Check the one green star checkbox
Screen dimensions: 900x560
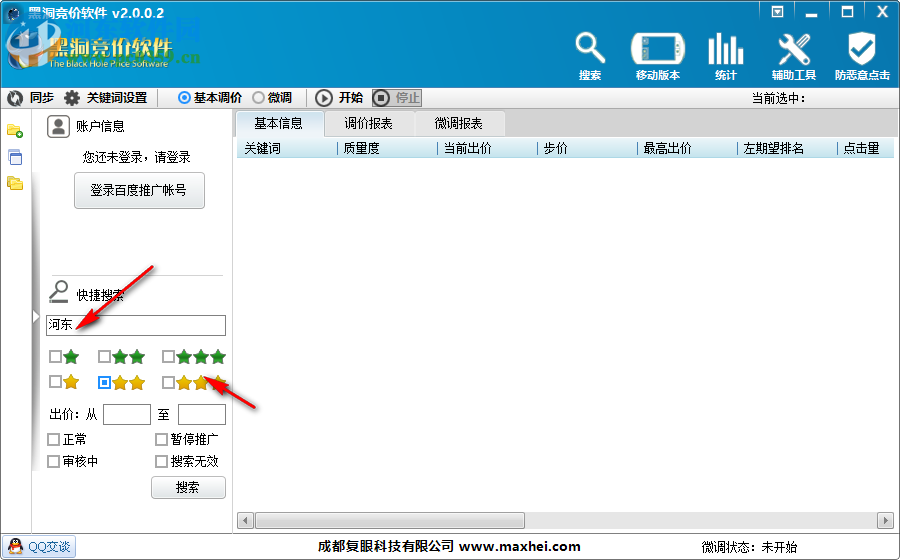pyautogui.click(x=55, y=357)
